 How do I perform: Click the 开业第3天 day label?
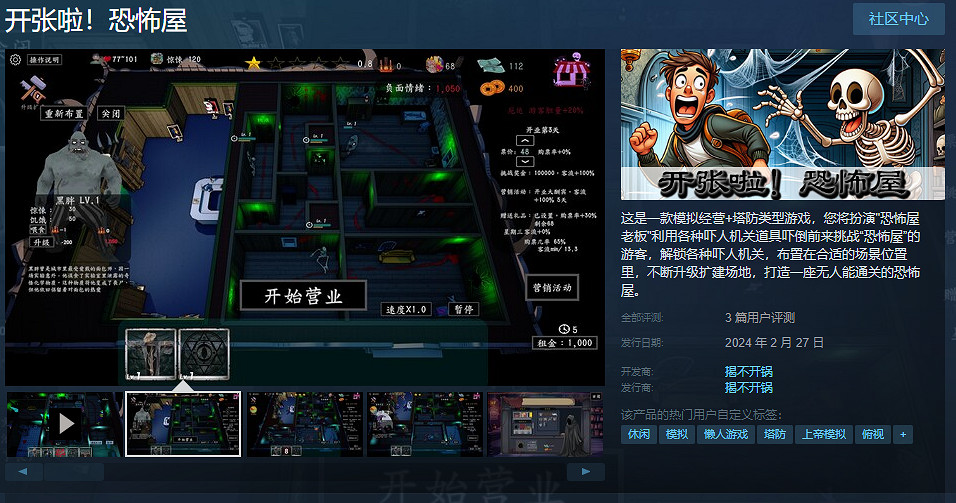pyautogui.click(x=541, y=130)
